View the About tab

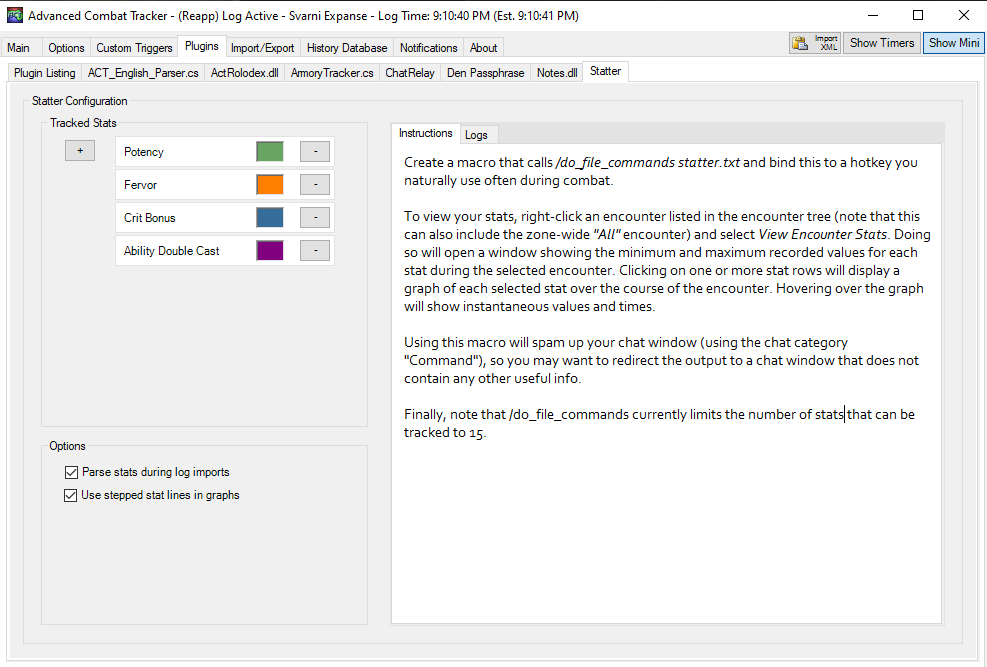[482, 47]
